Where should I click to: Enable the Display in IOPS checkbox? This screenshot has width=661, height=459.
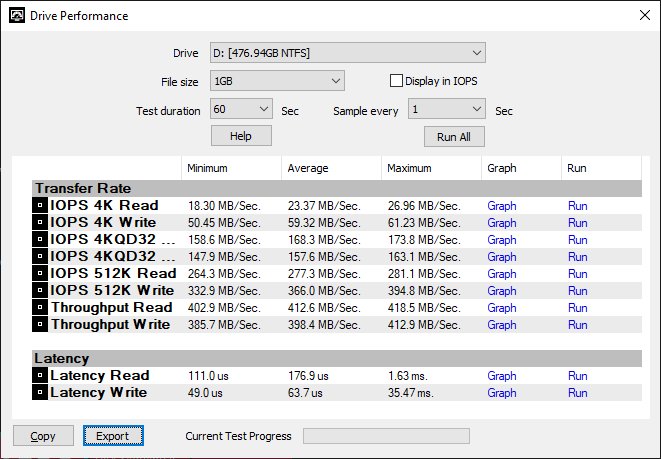(x=396, y=81)
